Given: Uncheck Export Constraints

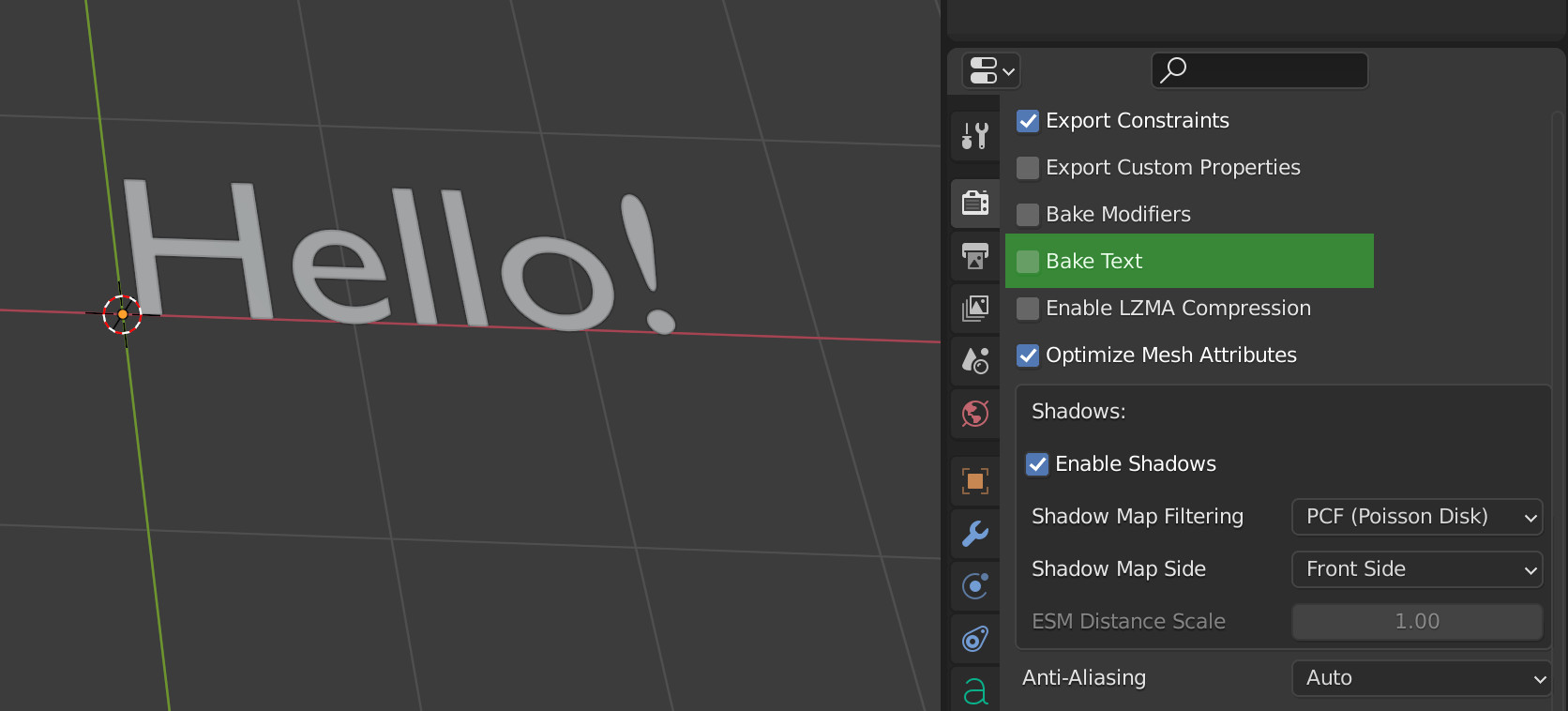Looking at the screenshot, I should pyautogui.click(x=1028, y=121).
